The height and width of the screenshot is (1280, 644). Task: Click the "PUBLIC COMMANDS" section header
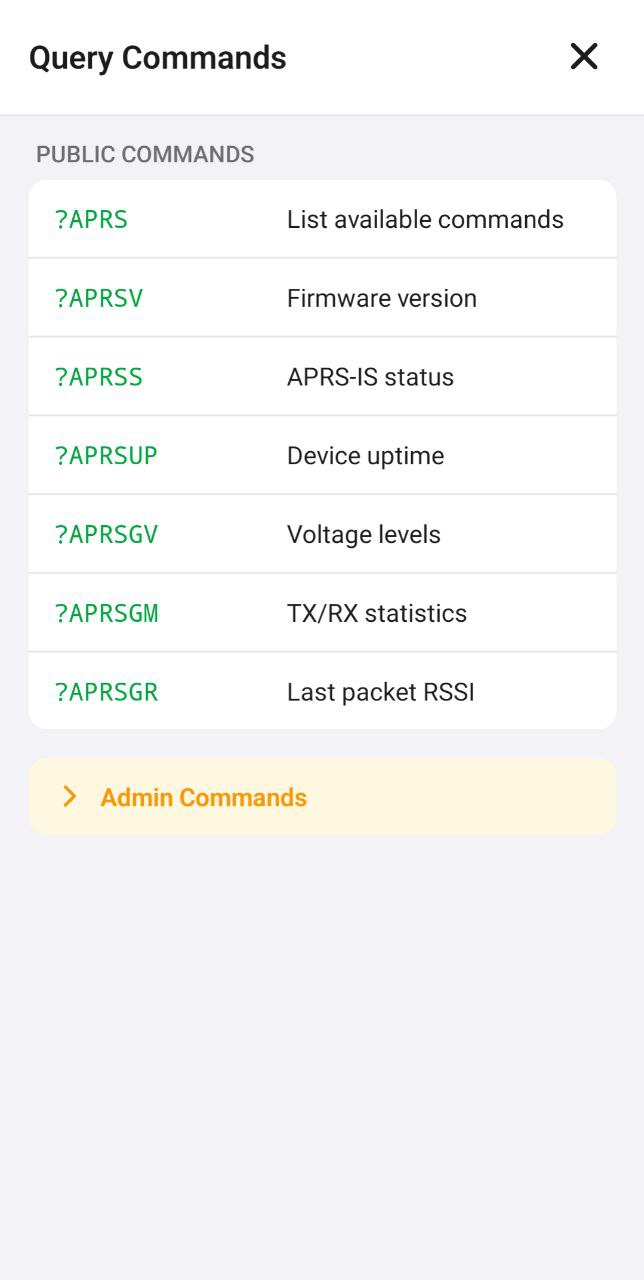coord(145,154)
